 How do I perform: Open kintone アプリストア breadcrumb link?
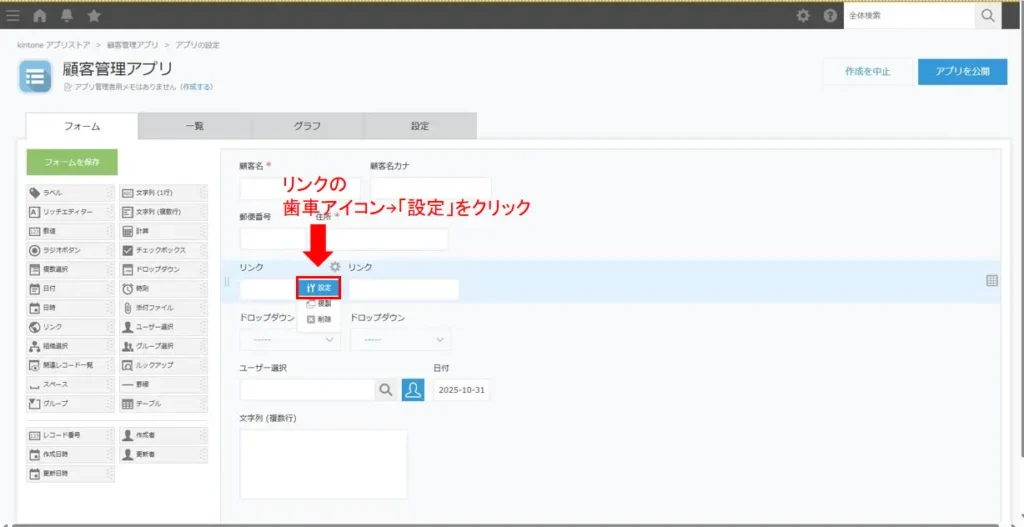point(54,45)
